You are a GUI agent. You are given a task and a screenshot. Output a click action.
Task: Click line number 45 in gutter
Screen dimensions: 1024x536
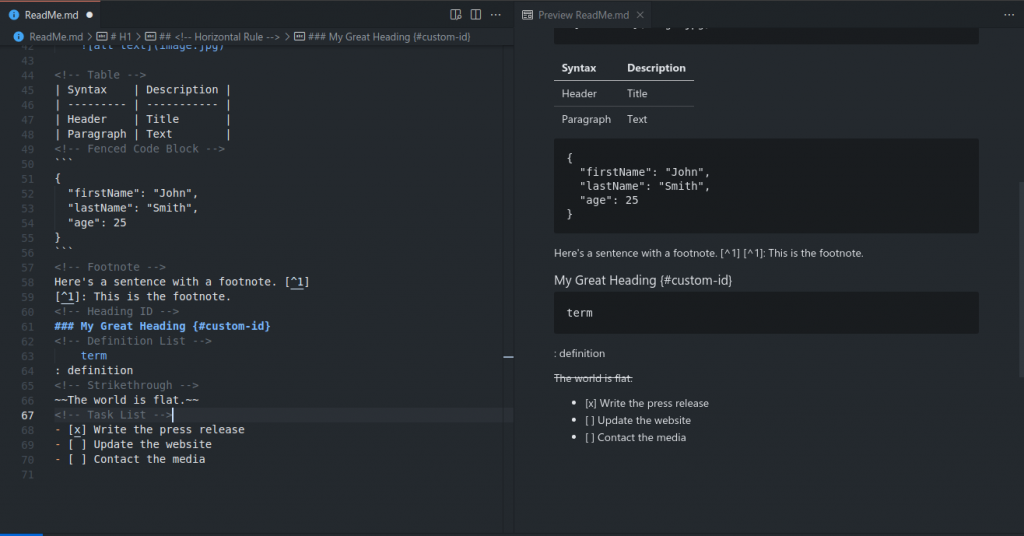(27, 90)
